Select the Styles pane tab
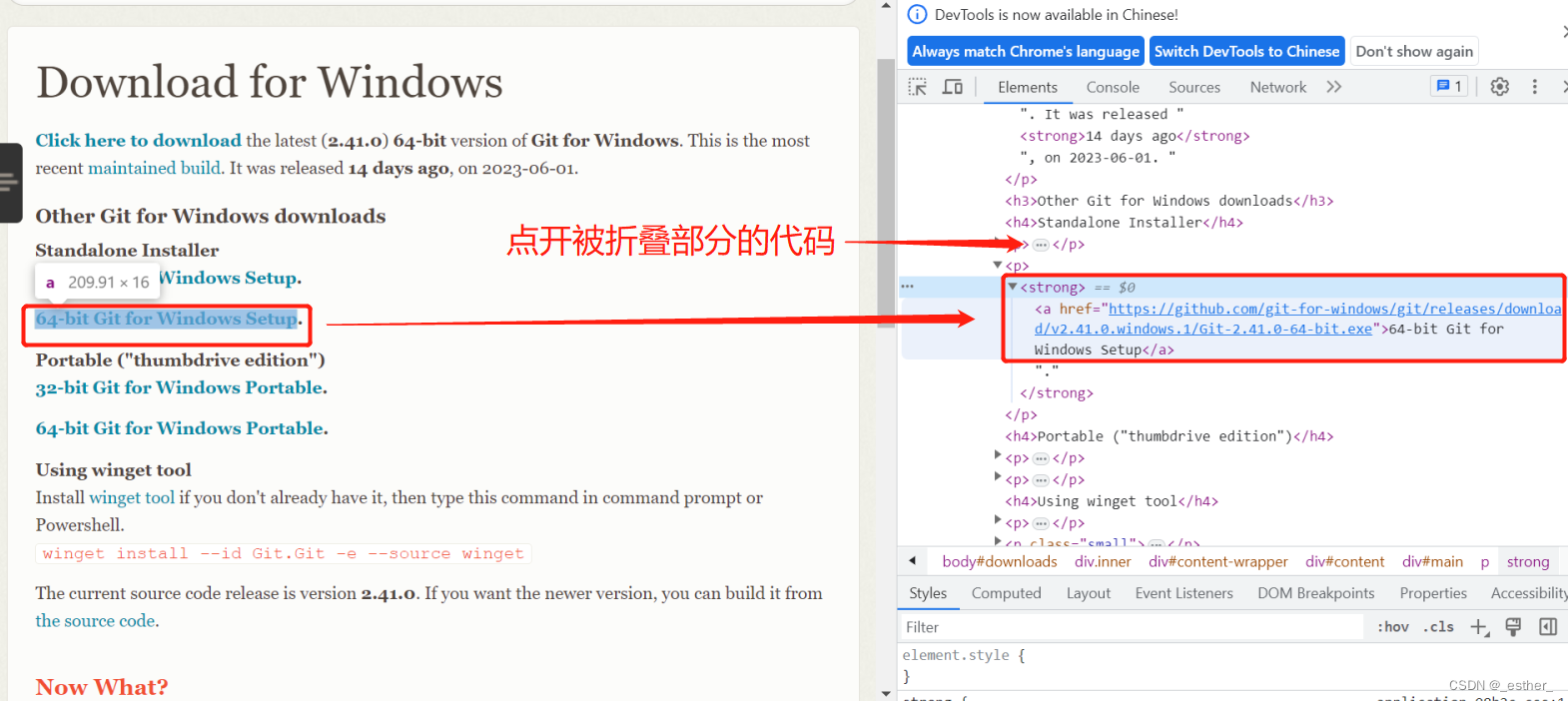Screen dimensions: 1568x701 pyautogui.click(x=928, y=593)
